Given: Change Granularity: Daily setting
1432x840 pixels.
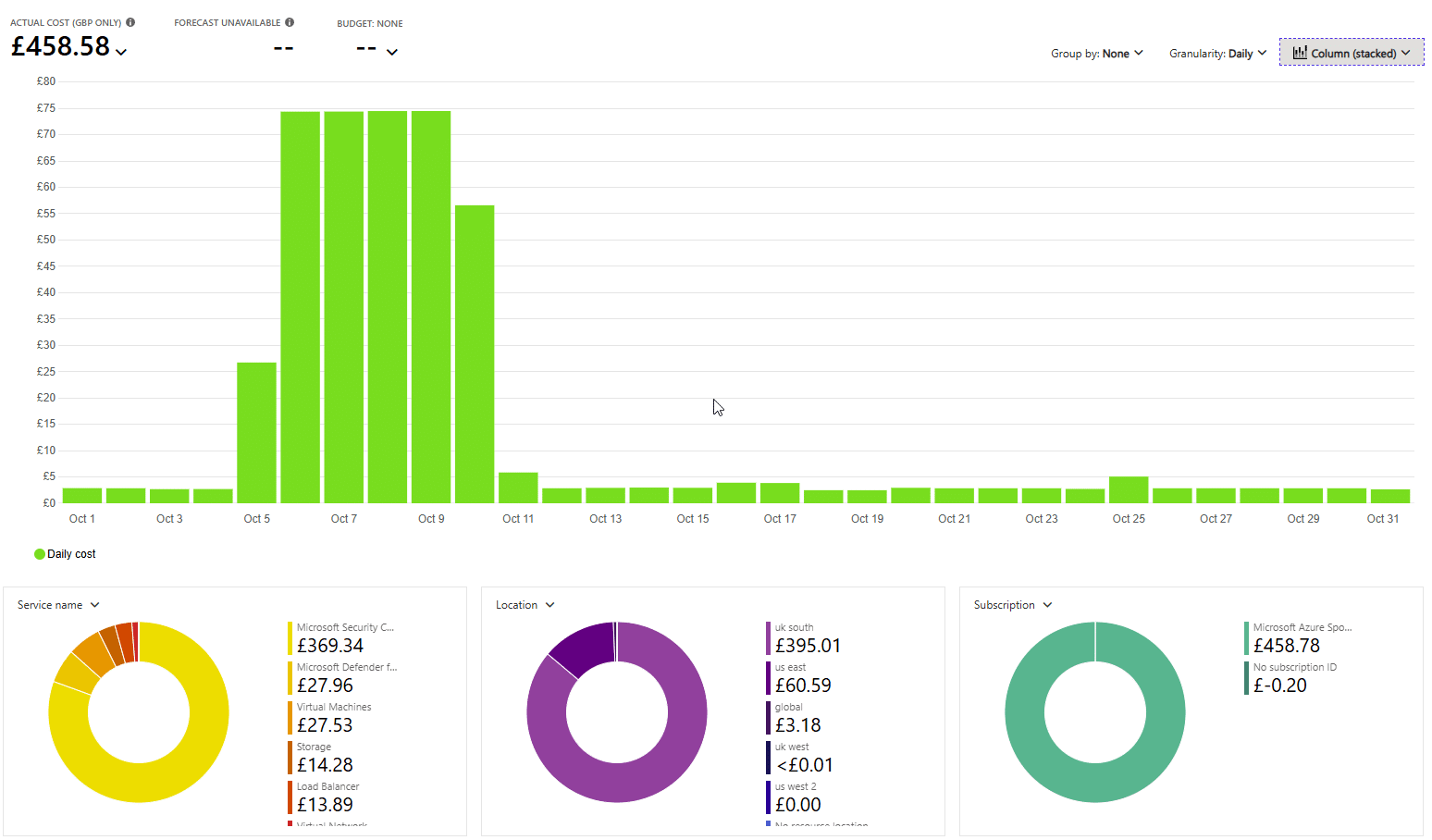Looking at the screenshot, I should [x=1216, y=54].
